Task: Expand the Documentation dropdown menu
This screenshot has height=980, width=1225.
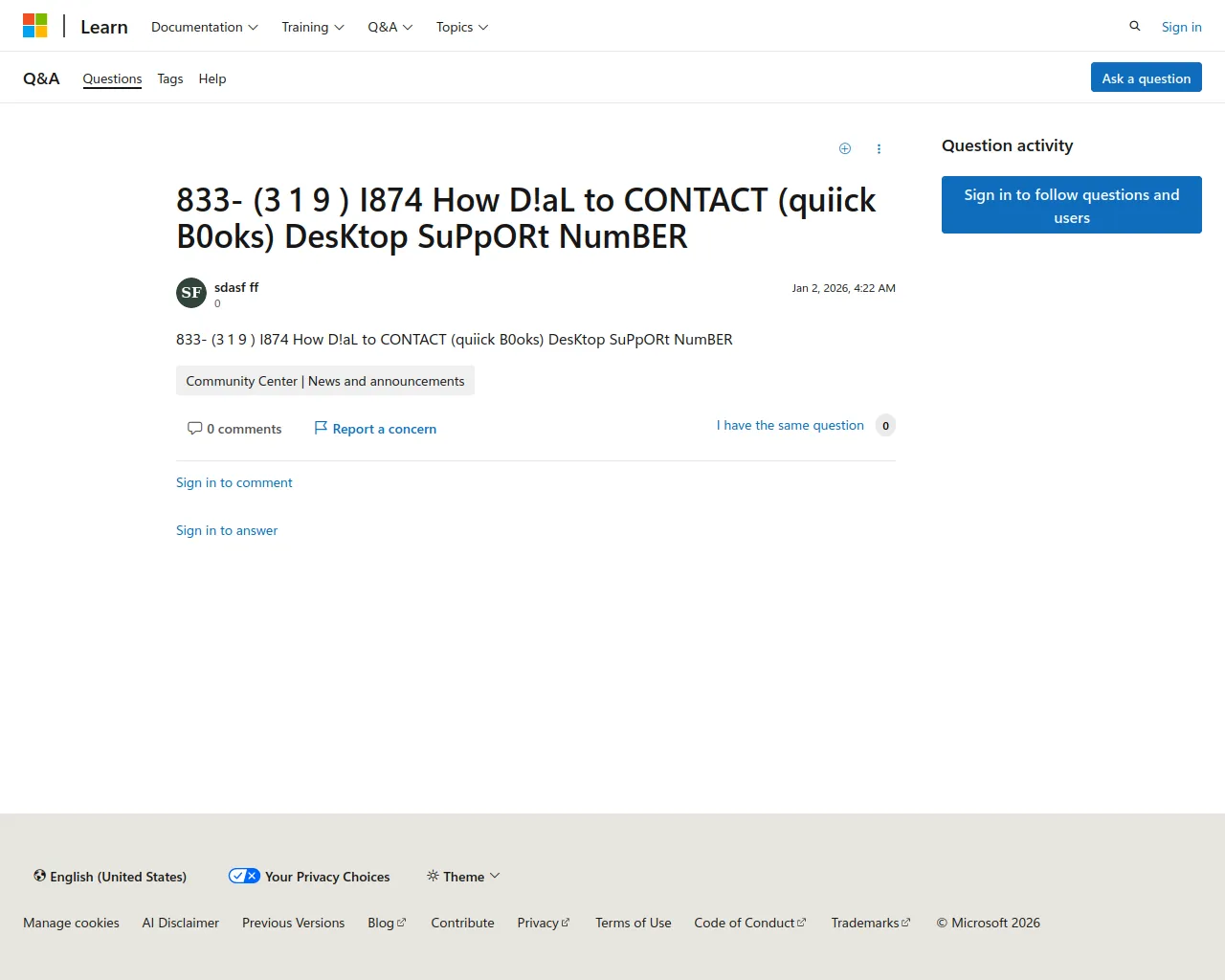Action: point(204,27)
